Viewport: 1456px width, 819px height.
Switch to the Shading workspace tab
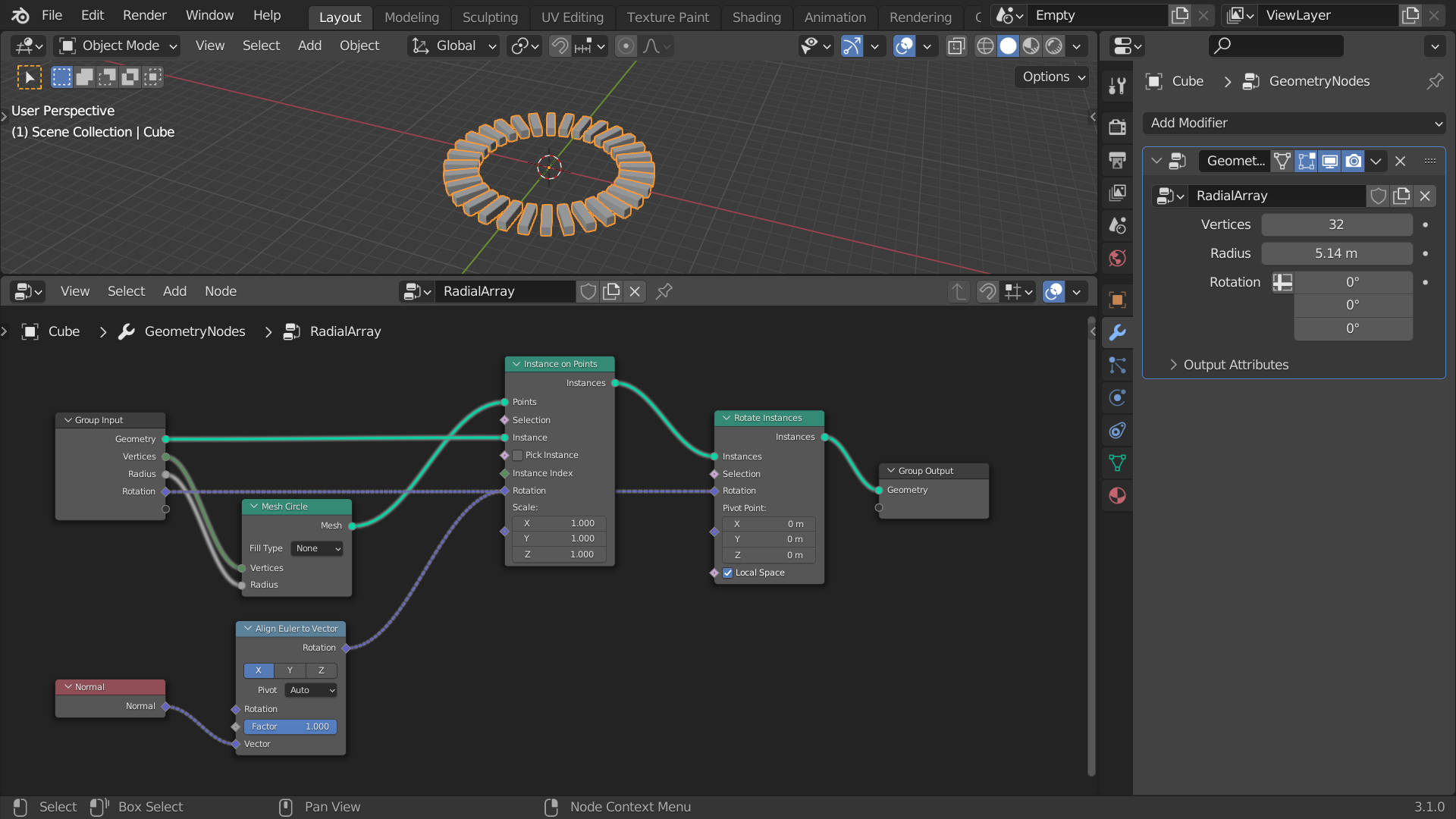(756, 17)
